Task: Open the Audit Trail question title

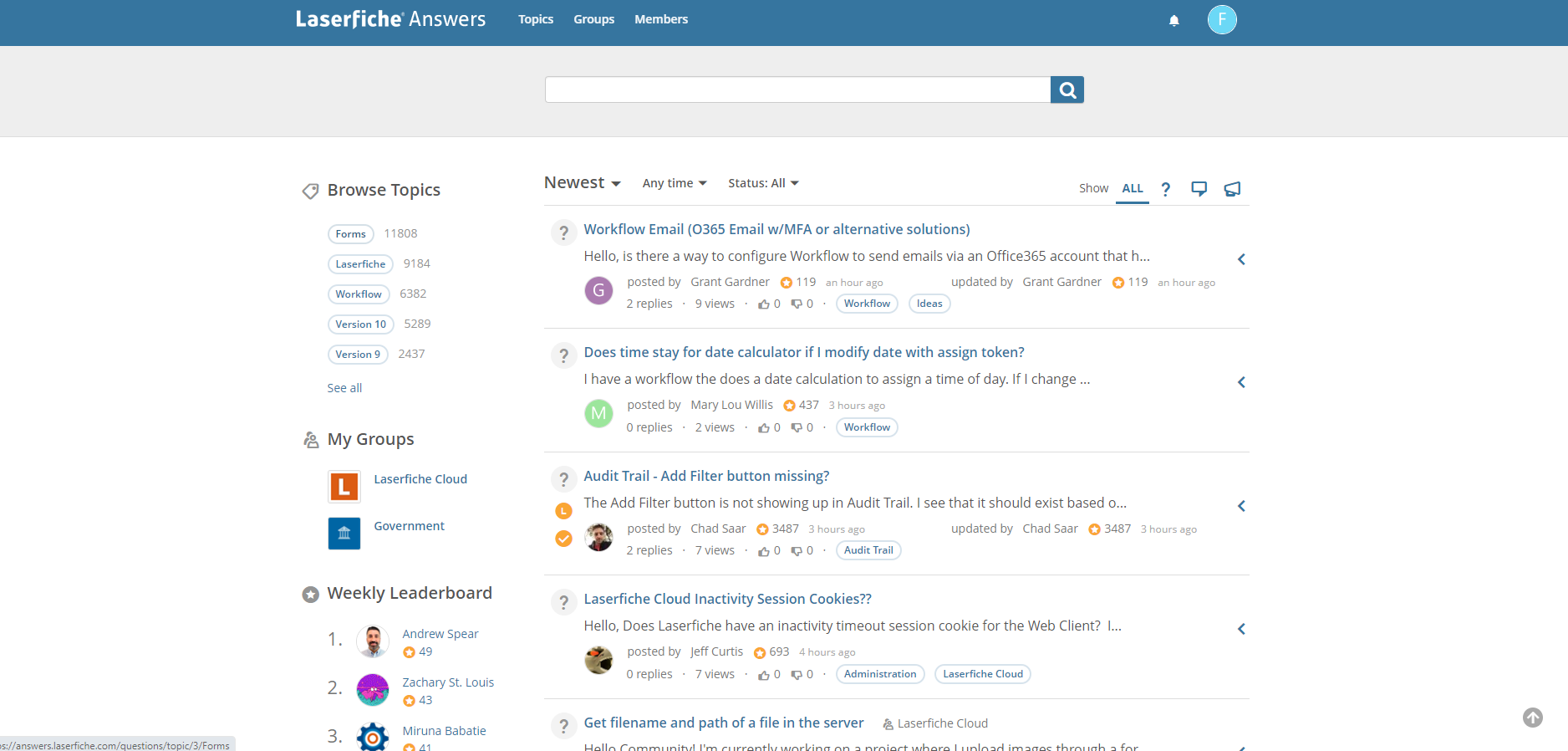Action: 706,476
